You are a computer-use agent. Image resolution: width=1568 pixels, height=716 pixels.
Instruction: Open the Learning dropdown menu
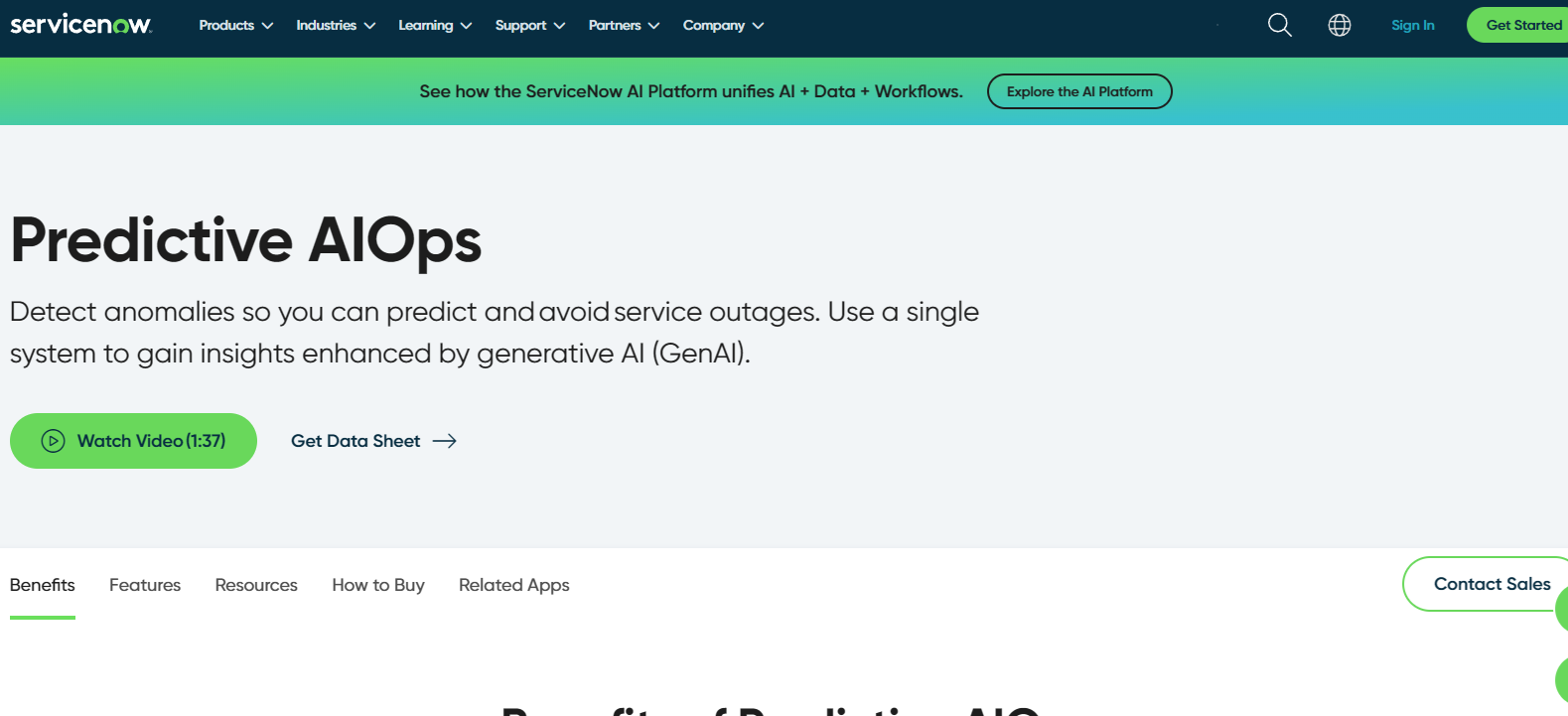click(435, 25)
